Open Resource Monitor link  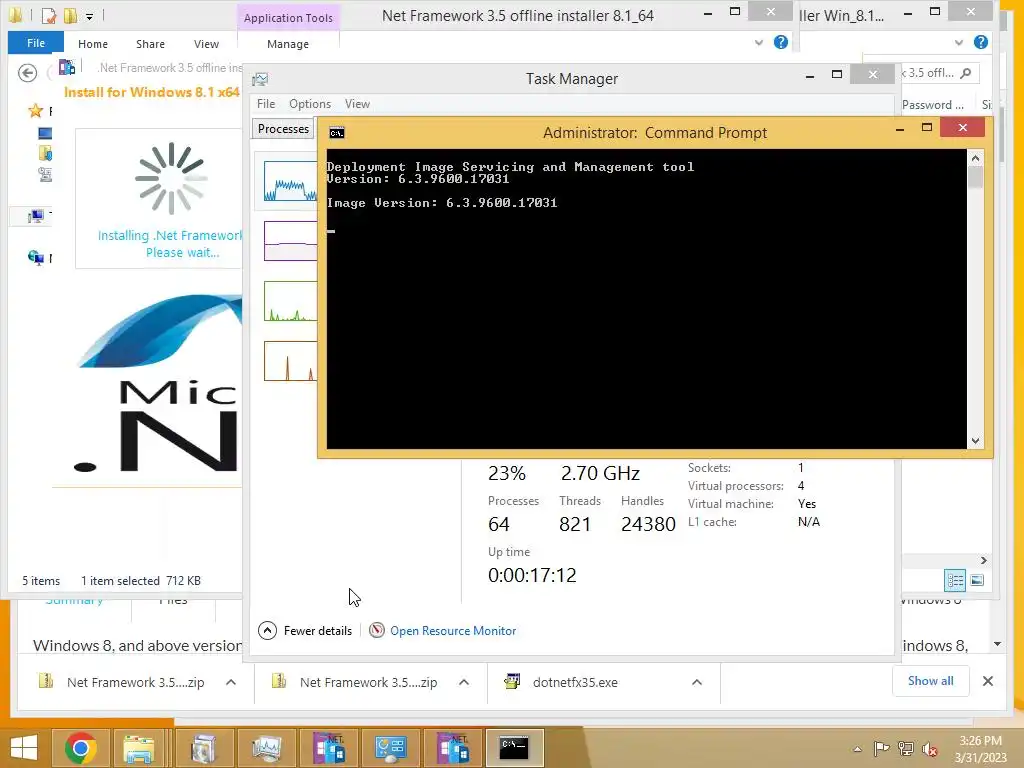453,631
